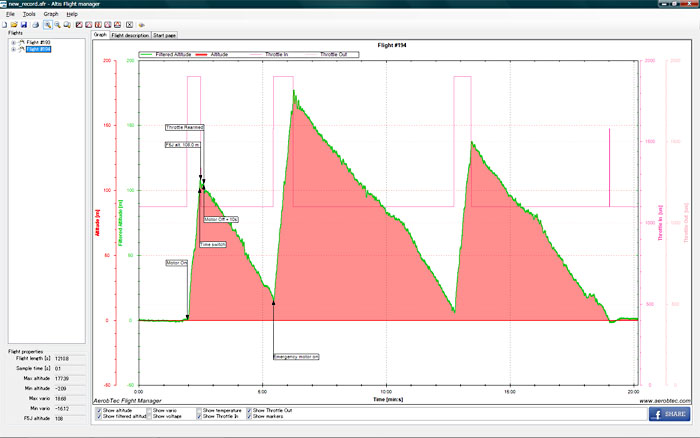Viewport: 700px width, 438px height.
Task: Open the File menu
Action: (10, 14)
